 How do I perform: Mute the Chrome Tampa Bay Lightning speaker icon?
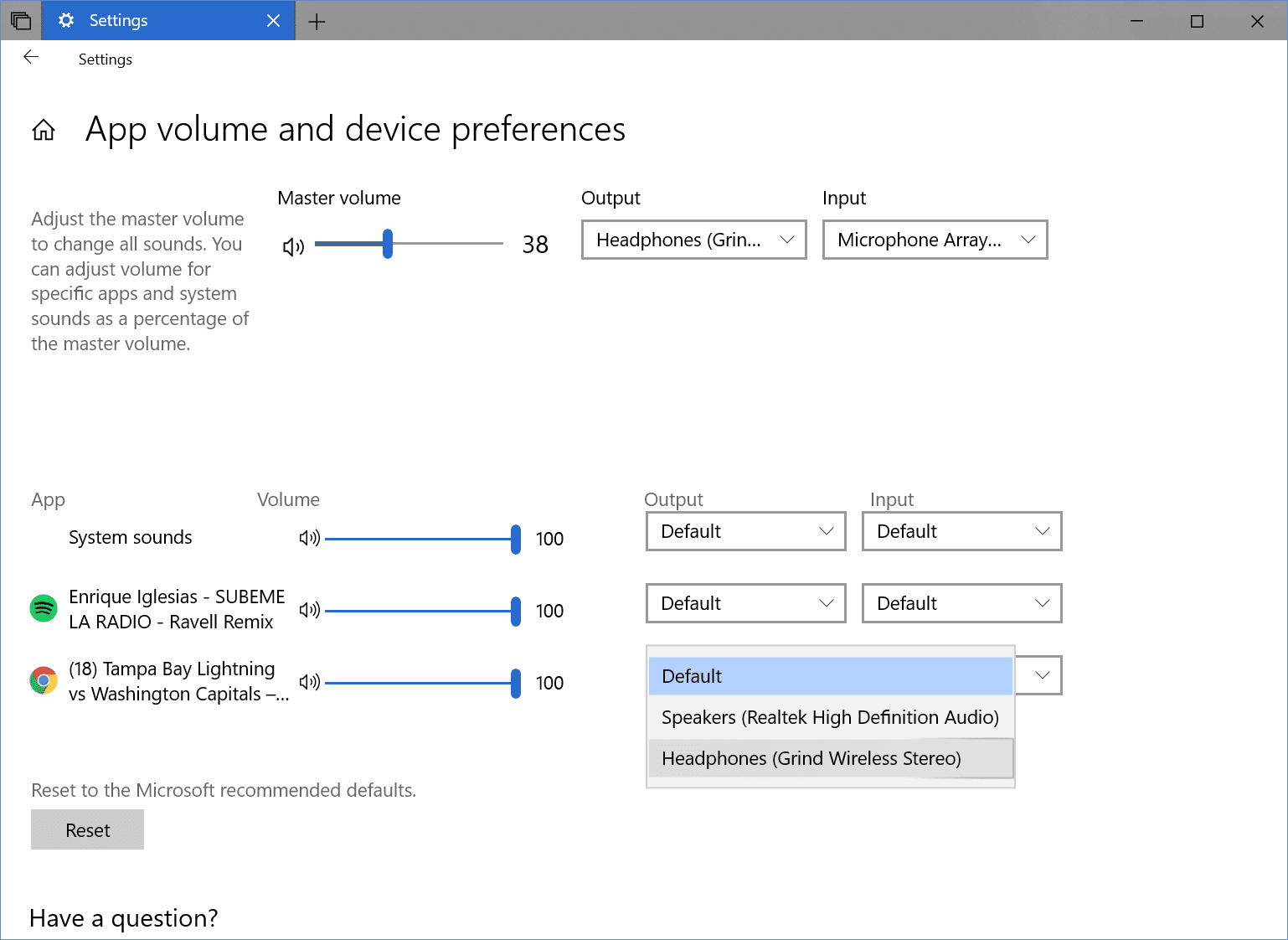(x=309, y=682)
